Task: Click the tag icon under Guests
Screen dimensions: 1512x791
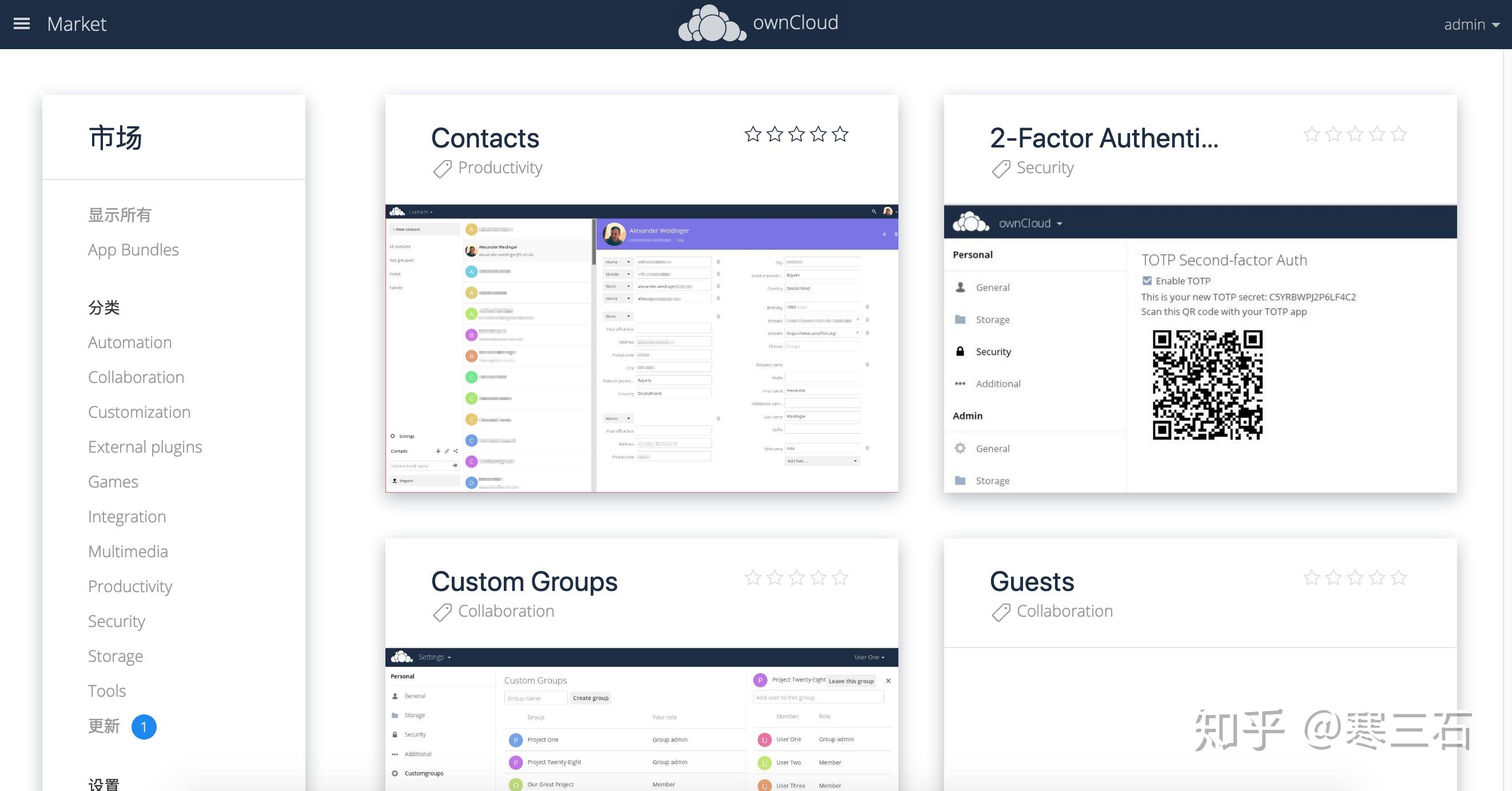Action: pos(1001,613)
